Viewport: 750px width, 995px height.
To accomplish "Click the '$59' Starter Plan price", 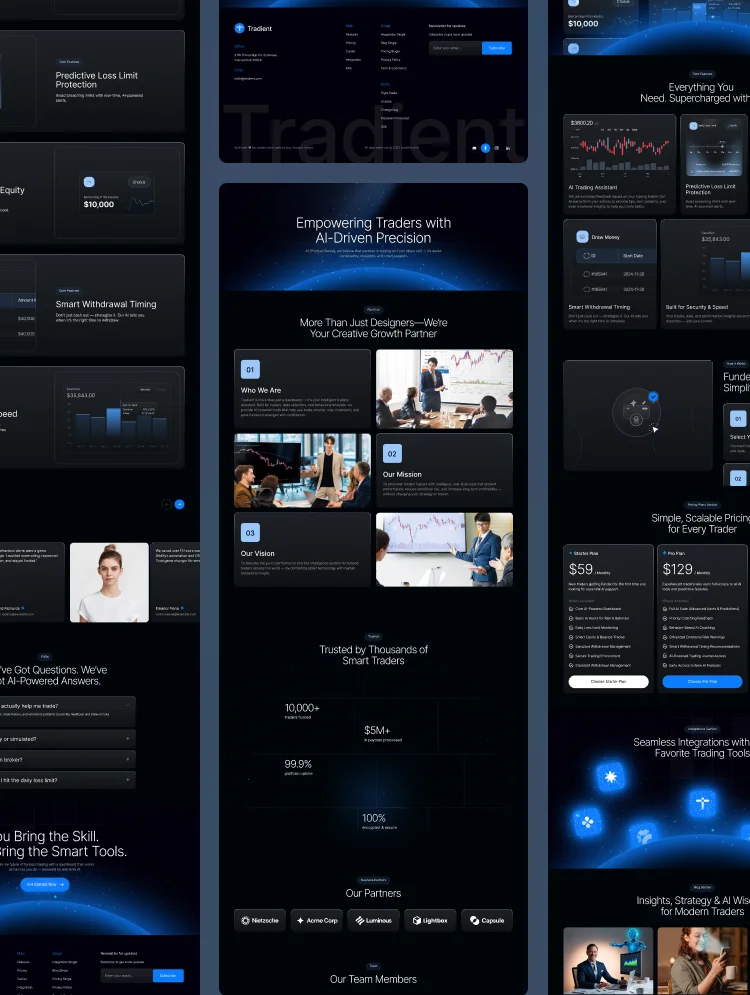I will [x=581, y=569].
